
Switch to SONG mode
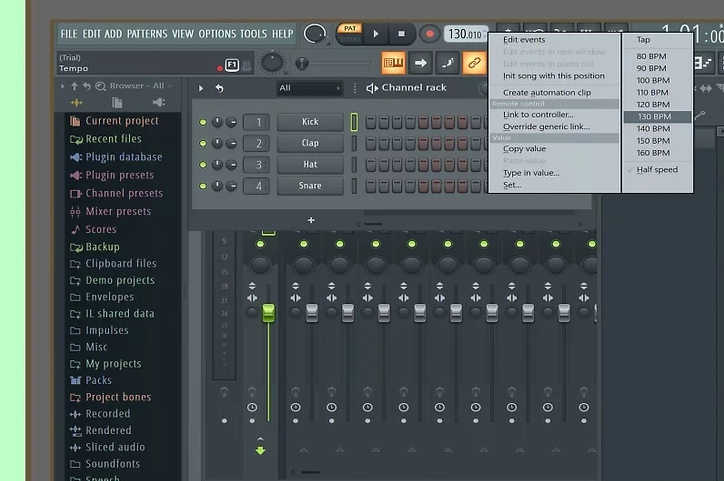point(350,40)
